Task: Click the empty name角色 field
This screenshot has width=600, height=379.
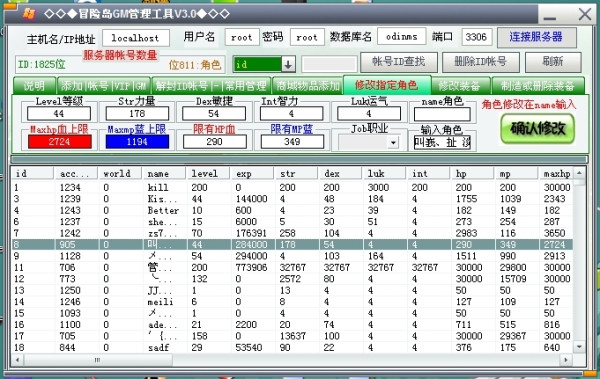Action: 442,114
